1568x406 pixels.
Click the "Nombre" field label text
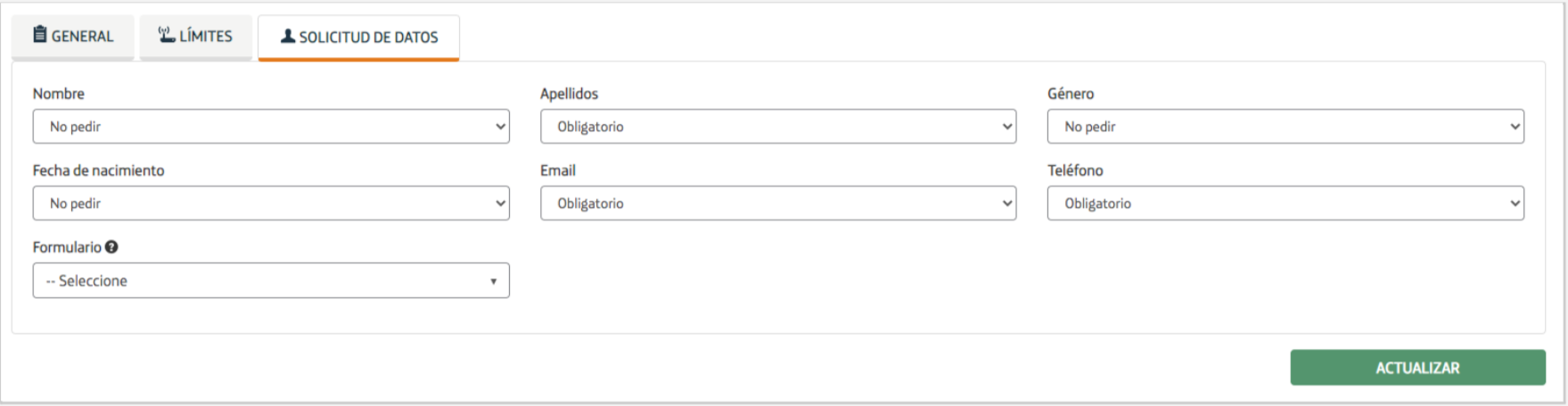(59, 94)
